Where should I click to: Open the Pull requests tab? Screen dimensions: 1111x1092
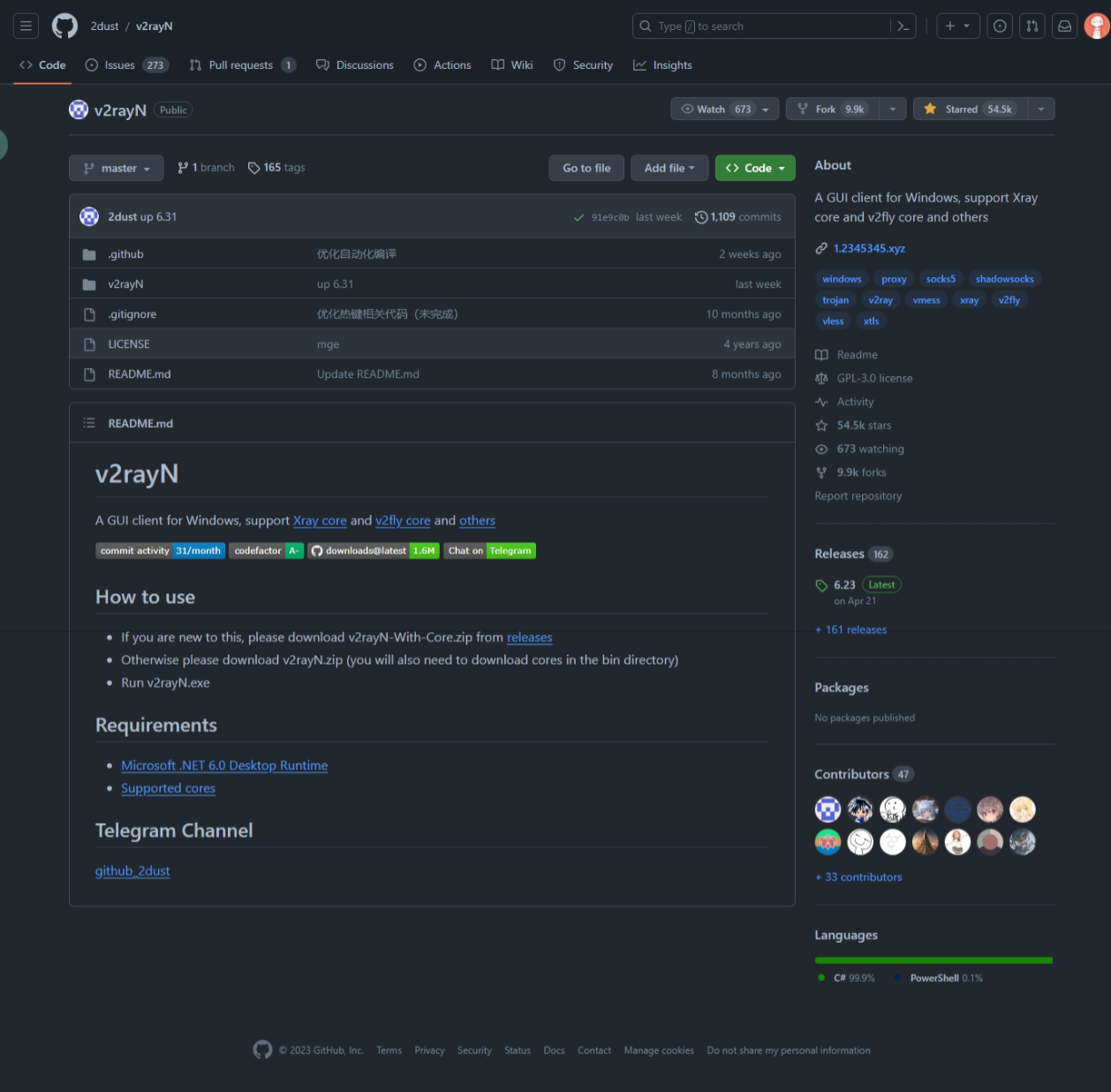coord(242,65)
